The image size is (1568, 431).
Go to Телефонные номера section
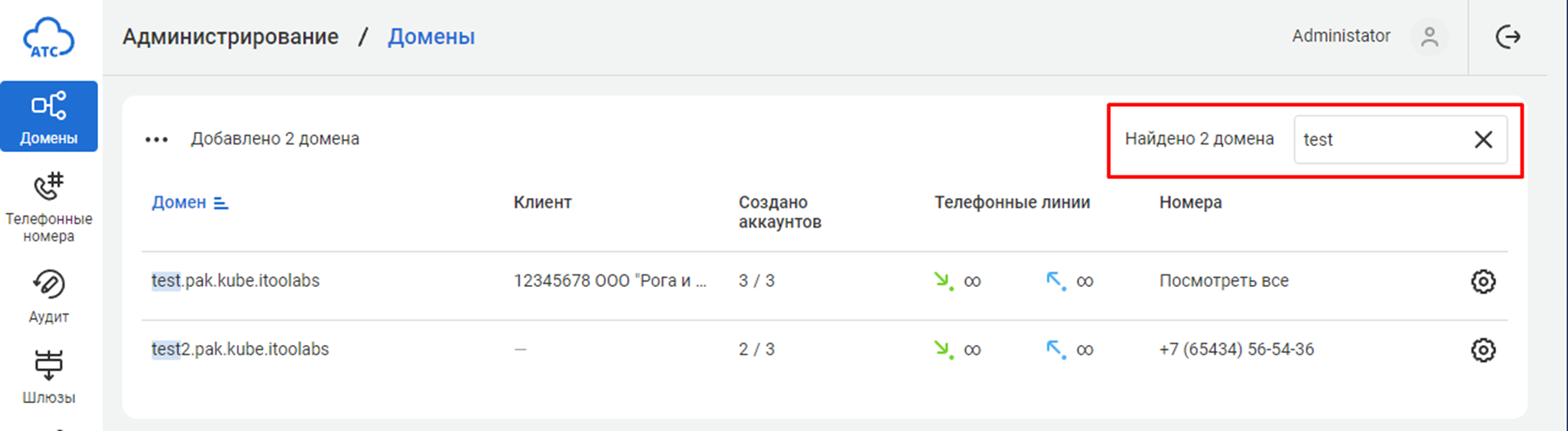point(49,209)
